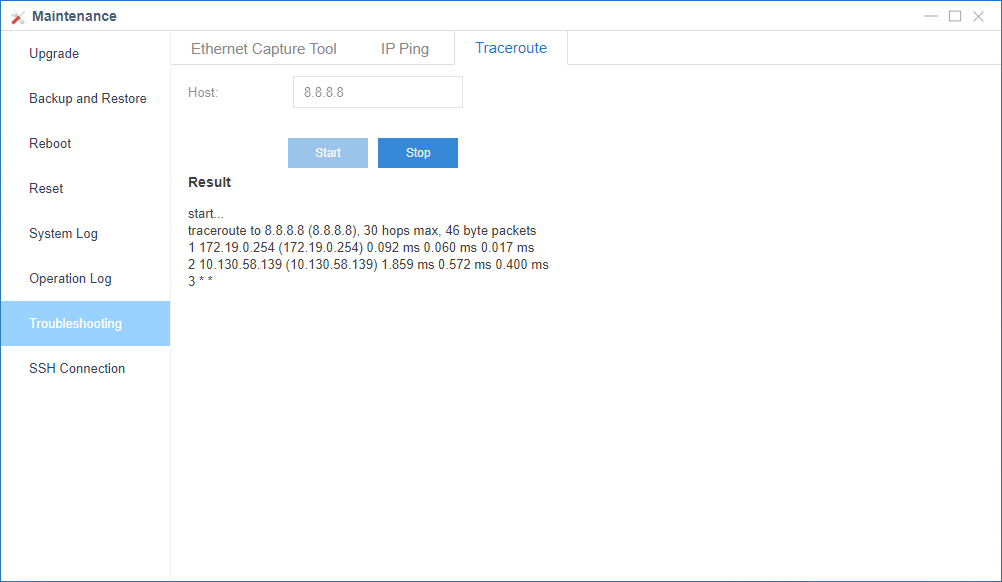Close the Maintenance window

point(979,16)
